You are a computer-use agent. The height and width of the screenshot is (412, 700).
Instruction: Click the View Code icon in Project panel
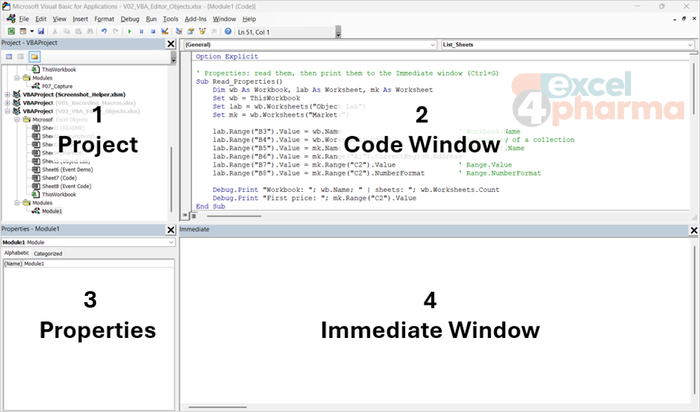(x=9, y=57)
